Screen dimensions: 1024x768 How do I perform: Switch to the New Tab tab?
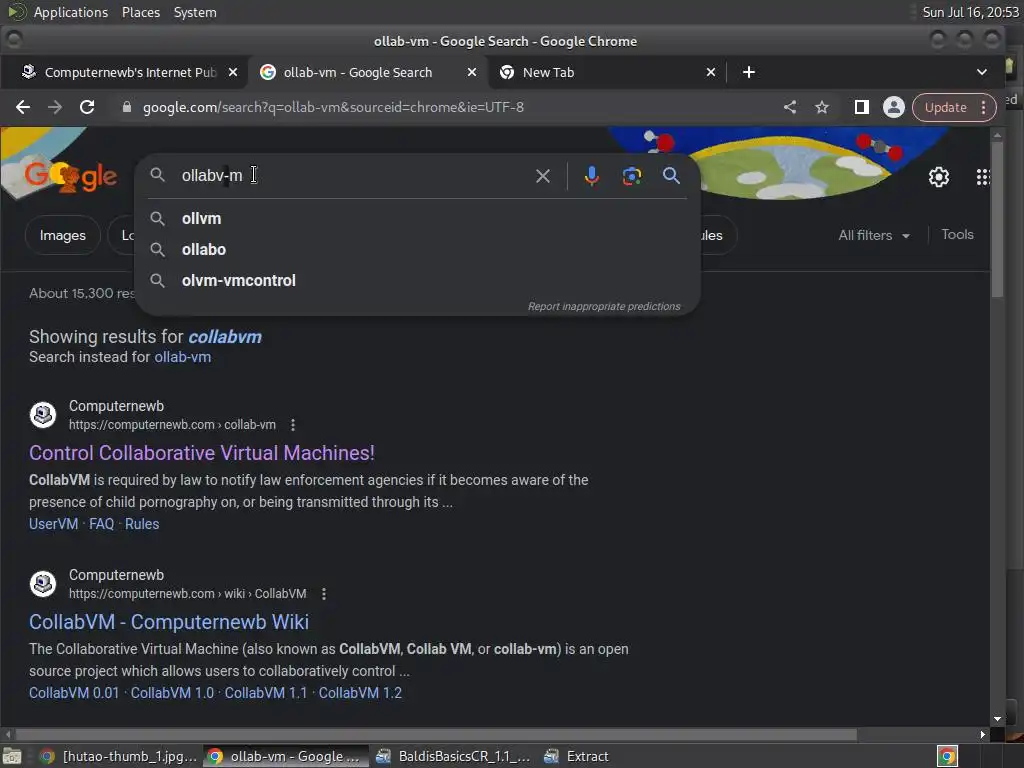pyautogui.click(x=605, y=72)
